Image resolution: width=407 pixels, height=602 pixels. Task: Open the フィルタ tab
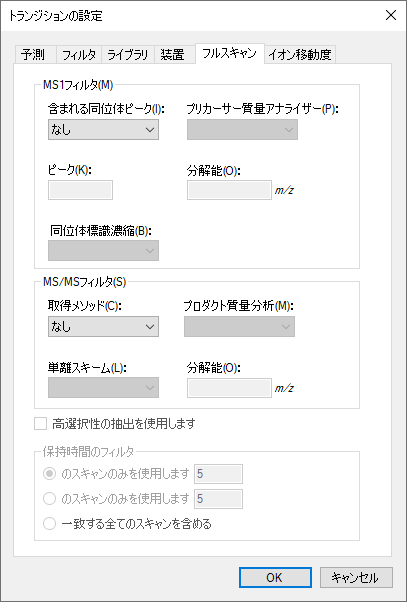tap(79, 55)
